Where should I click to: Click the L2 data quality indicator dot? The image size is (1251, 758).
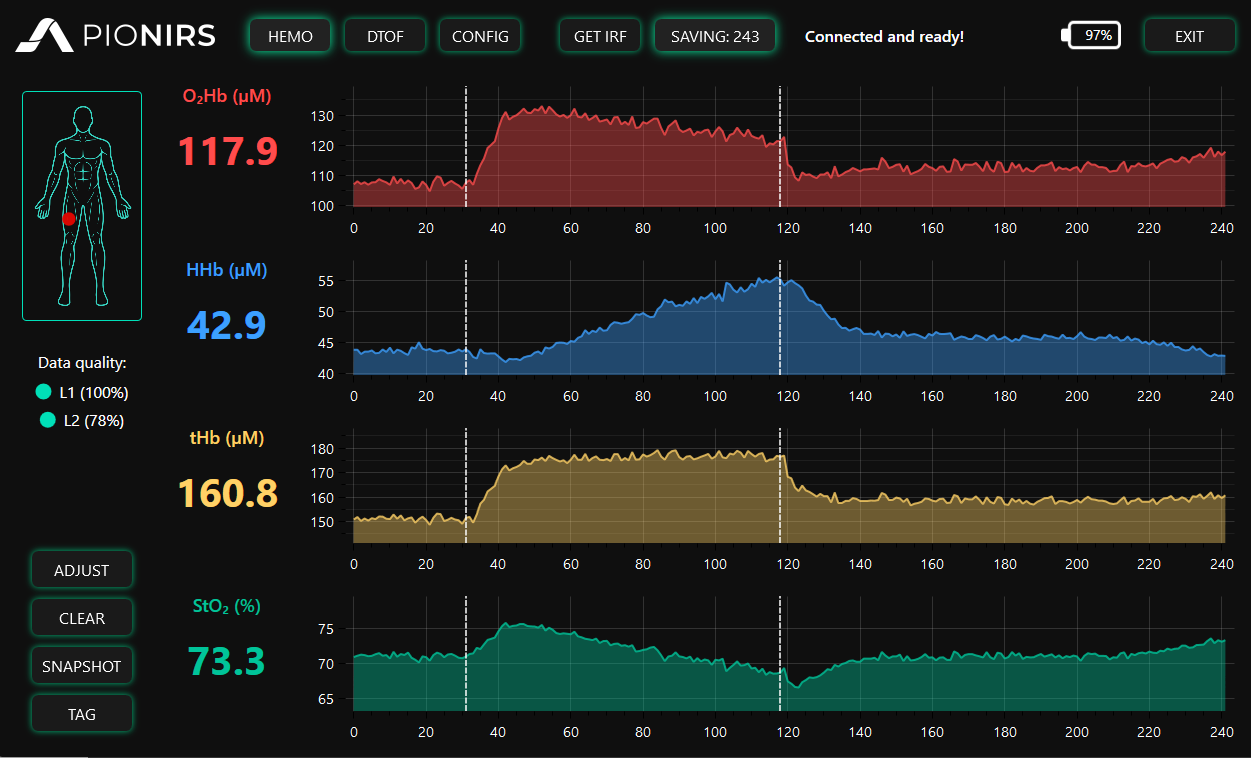(x=47, y=420)
